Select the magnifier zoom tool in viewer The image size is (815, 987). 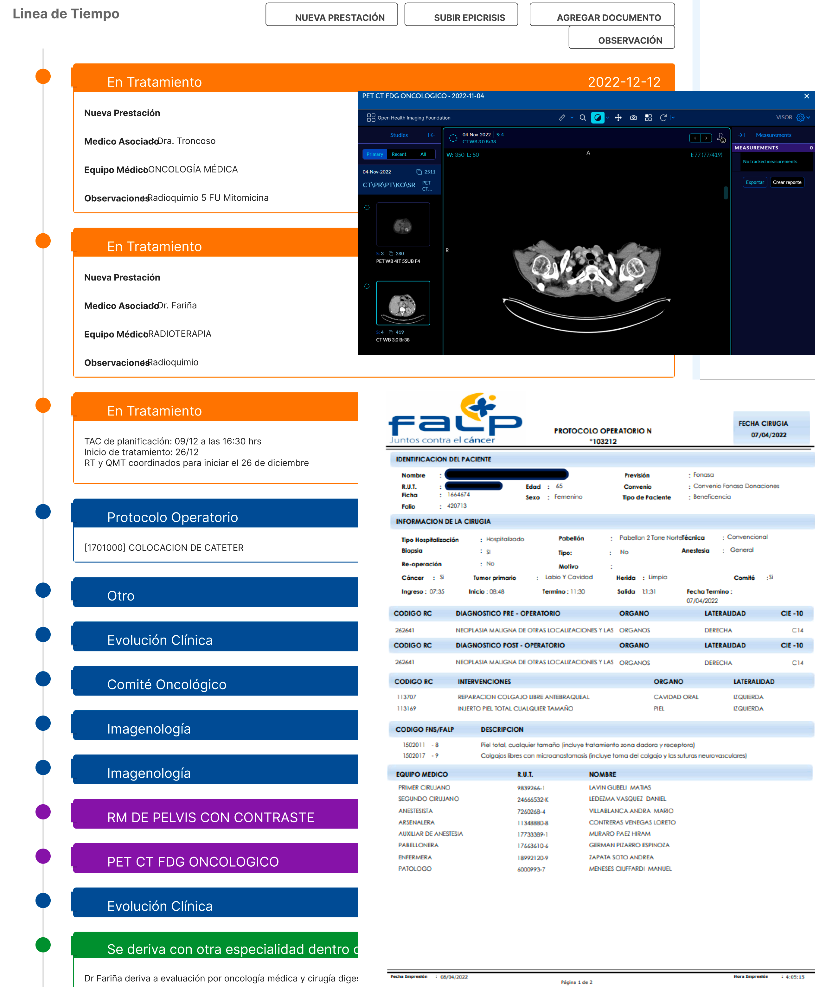click(583, 118)
